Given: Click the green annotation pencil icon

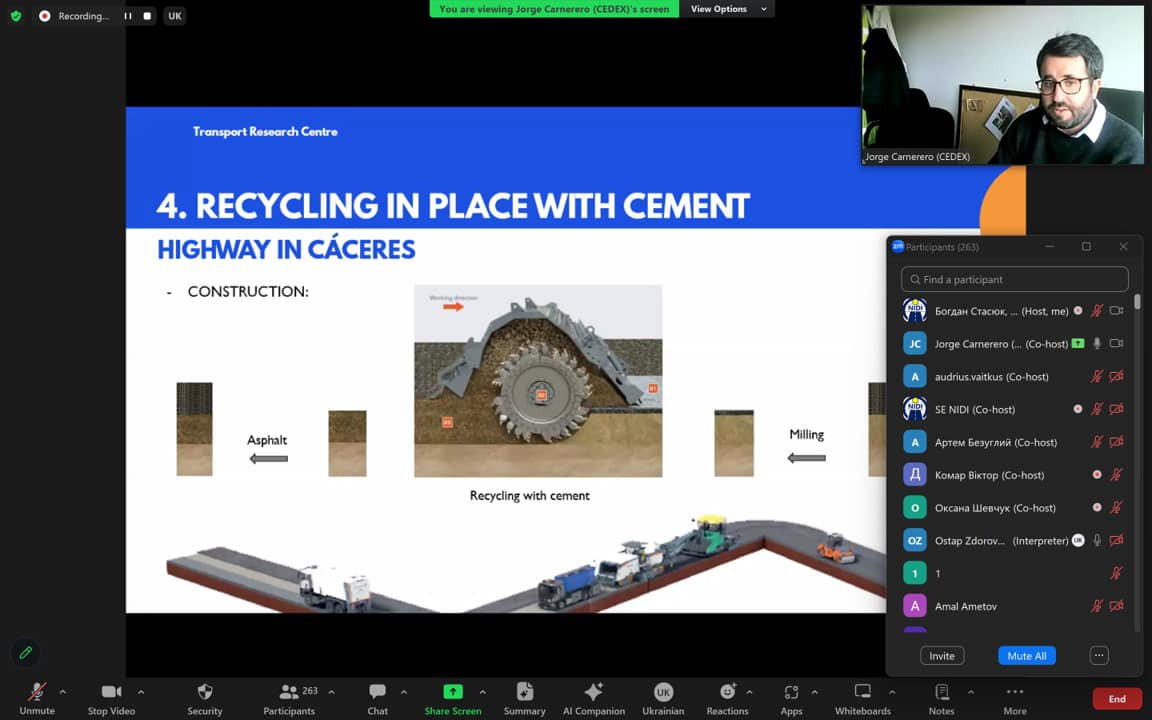Looking at the screenshot, I should click(x=26, y=652).
